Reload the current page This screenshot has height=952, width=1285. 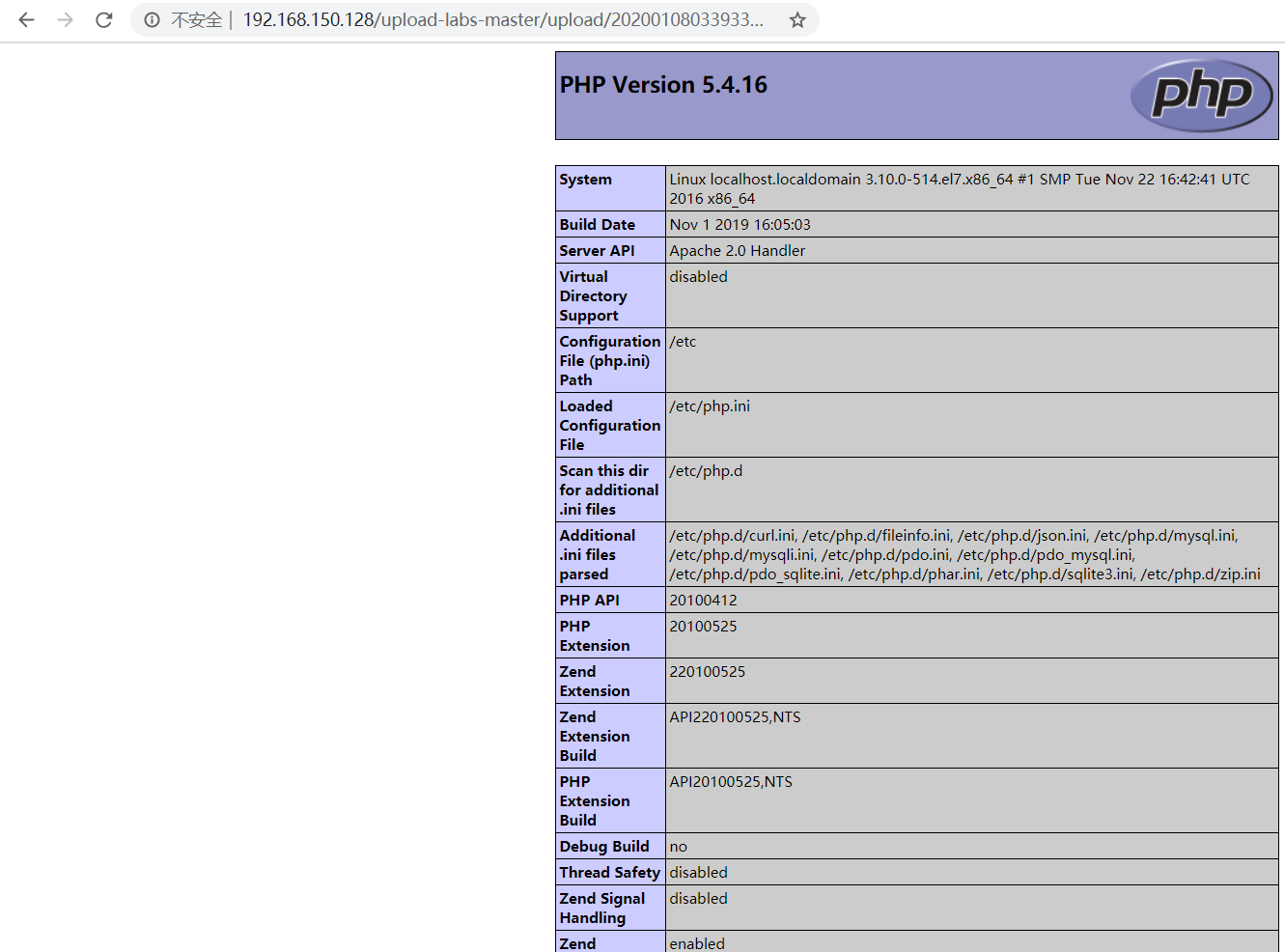(104, 19)
